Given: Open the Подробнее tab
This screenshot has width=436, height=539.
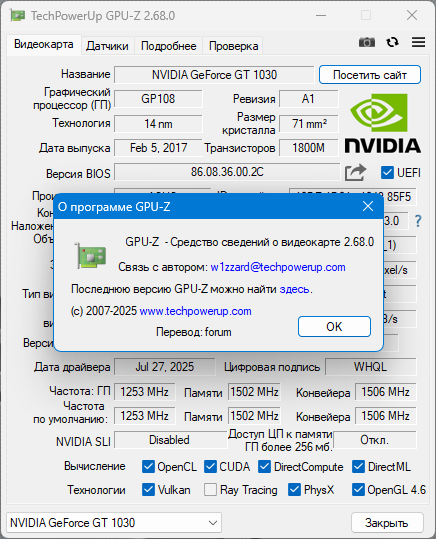Looking at the screenshot, I should click(x=168, y=46).
